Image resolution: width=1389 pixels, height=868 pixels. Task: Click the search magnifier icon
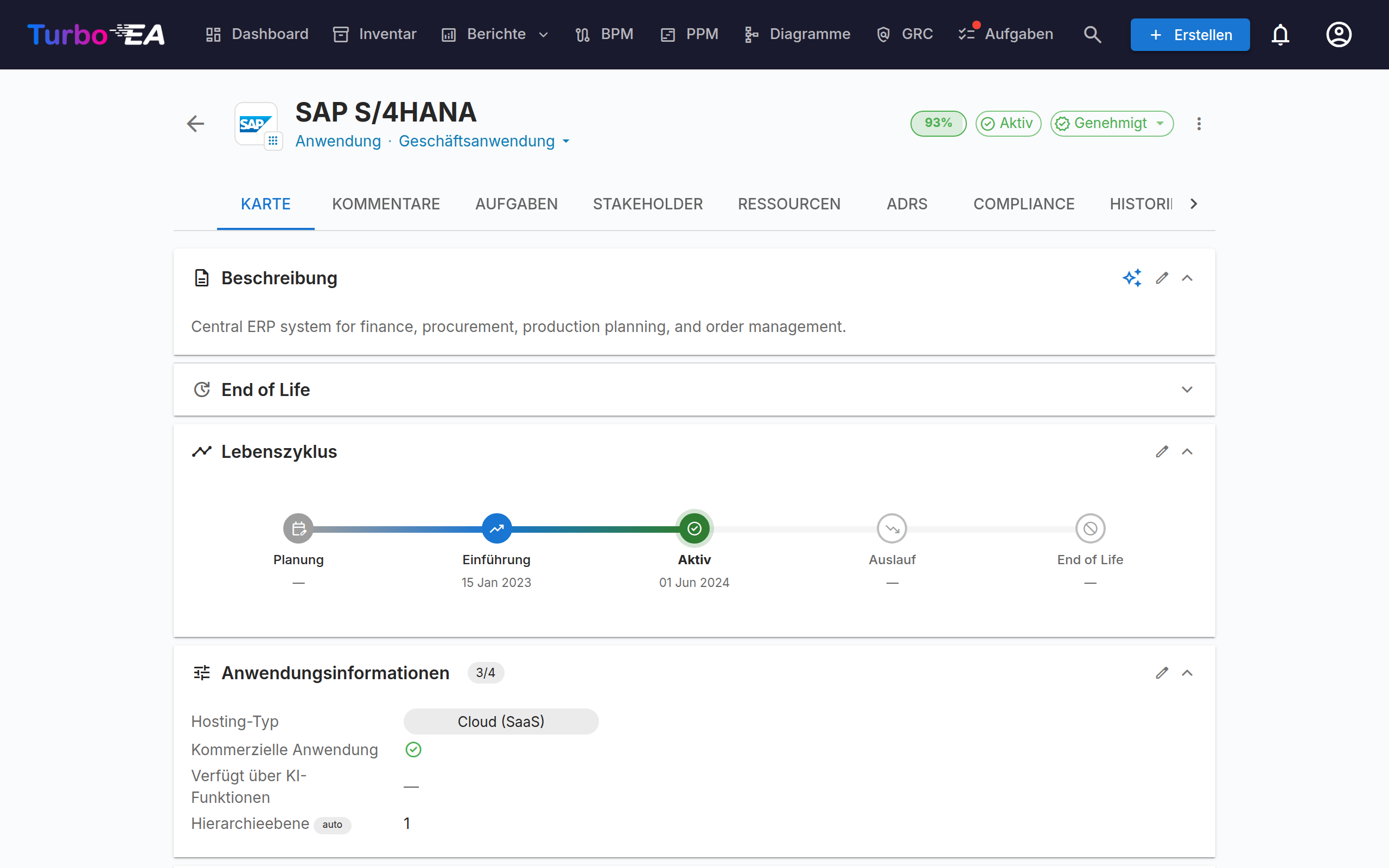point(1092,34)
